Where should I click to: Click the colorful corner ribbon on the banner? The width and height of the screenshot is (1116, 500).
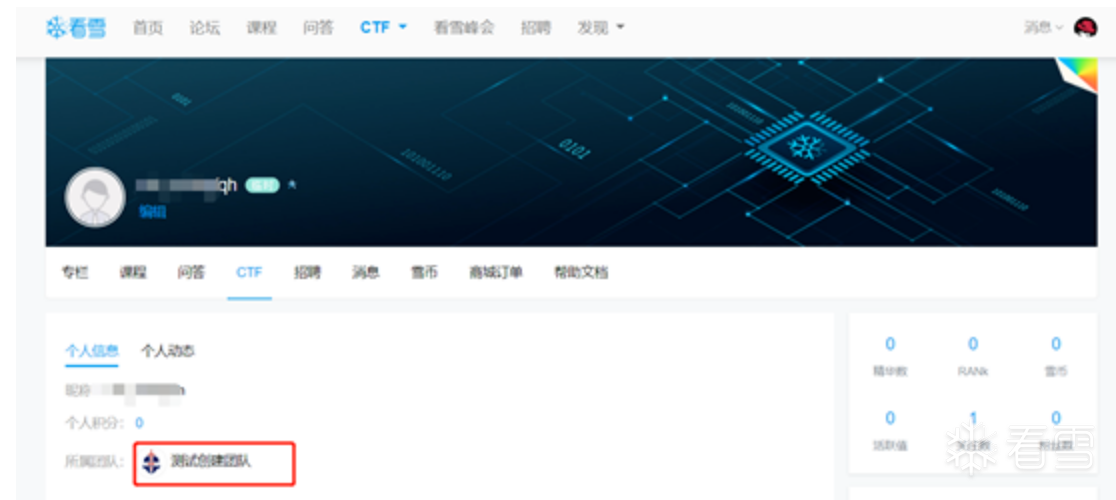pos(1078,73)
